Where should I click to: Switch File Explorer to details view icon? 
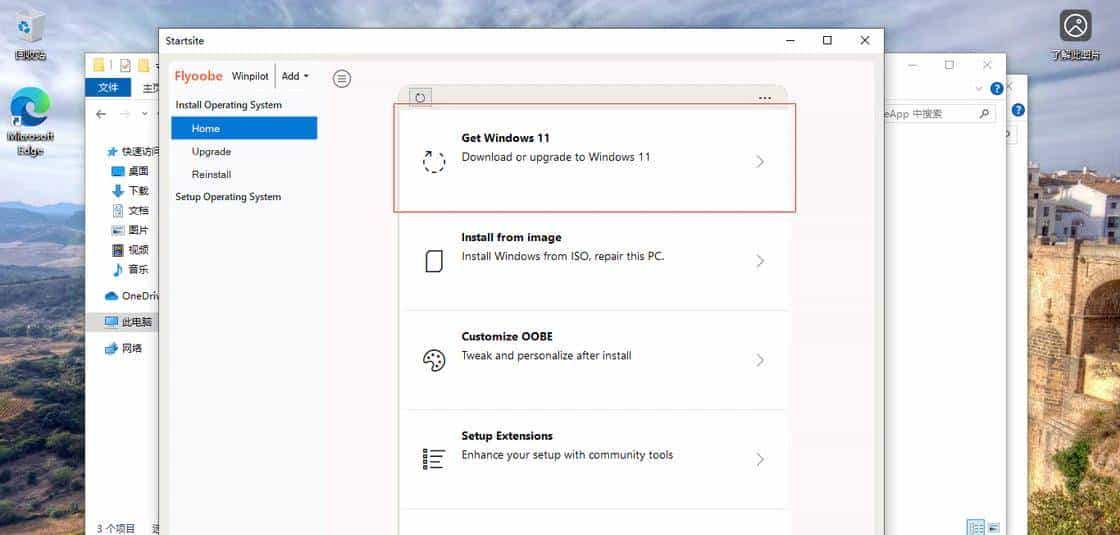pyautogui.click(x=975, y=527)
